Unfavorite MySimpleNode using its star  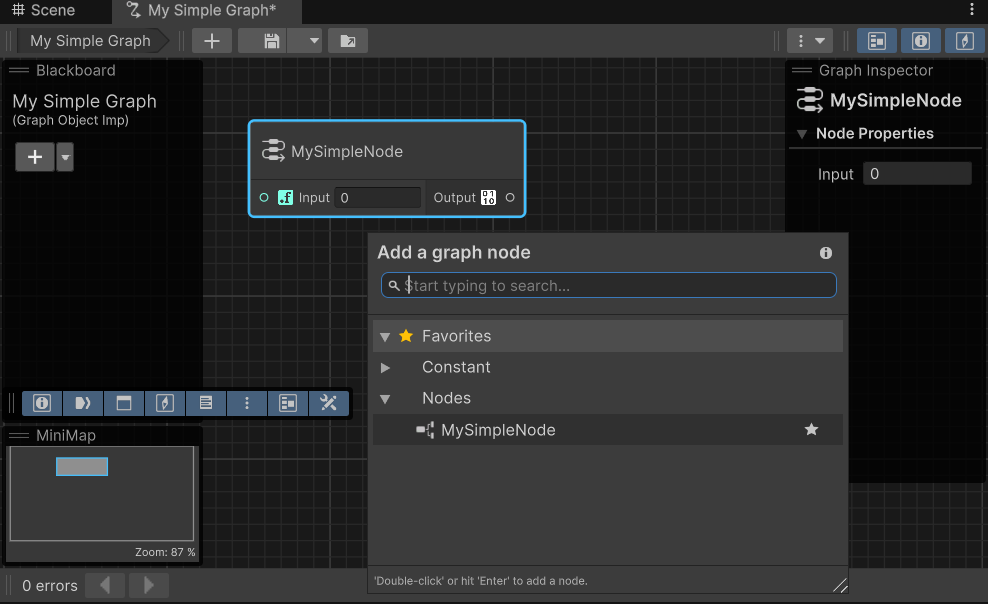point(811,430)
